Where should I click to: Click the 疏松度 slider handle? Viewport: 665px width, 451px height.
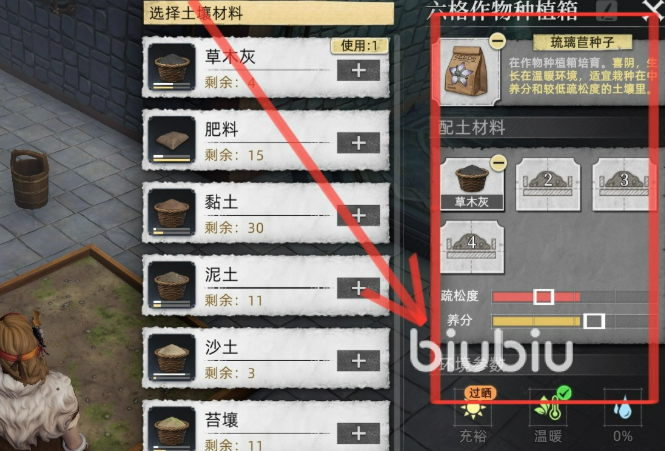(x=543, y=297)
